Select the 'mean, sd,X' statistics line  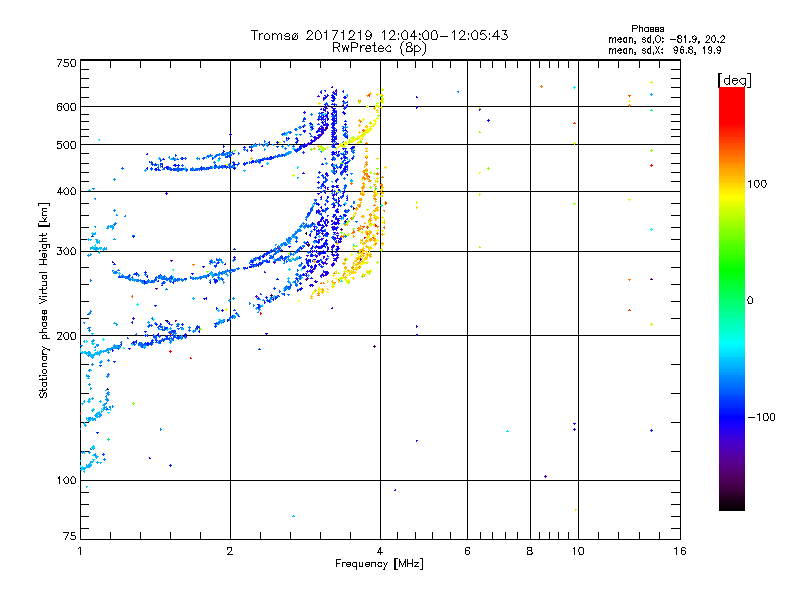(664, 50)
